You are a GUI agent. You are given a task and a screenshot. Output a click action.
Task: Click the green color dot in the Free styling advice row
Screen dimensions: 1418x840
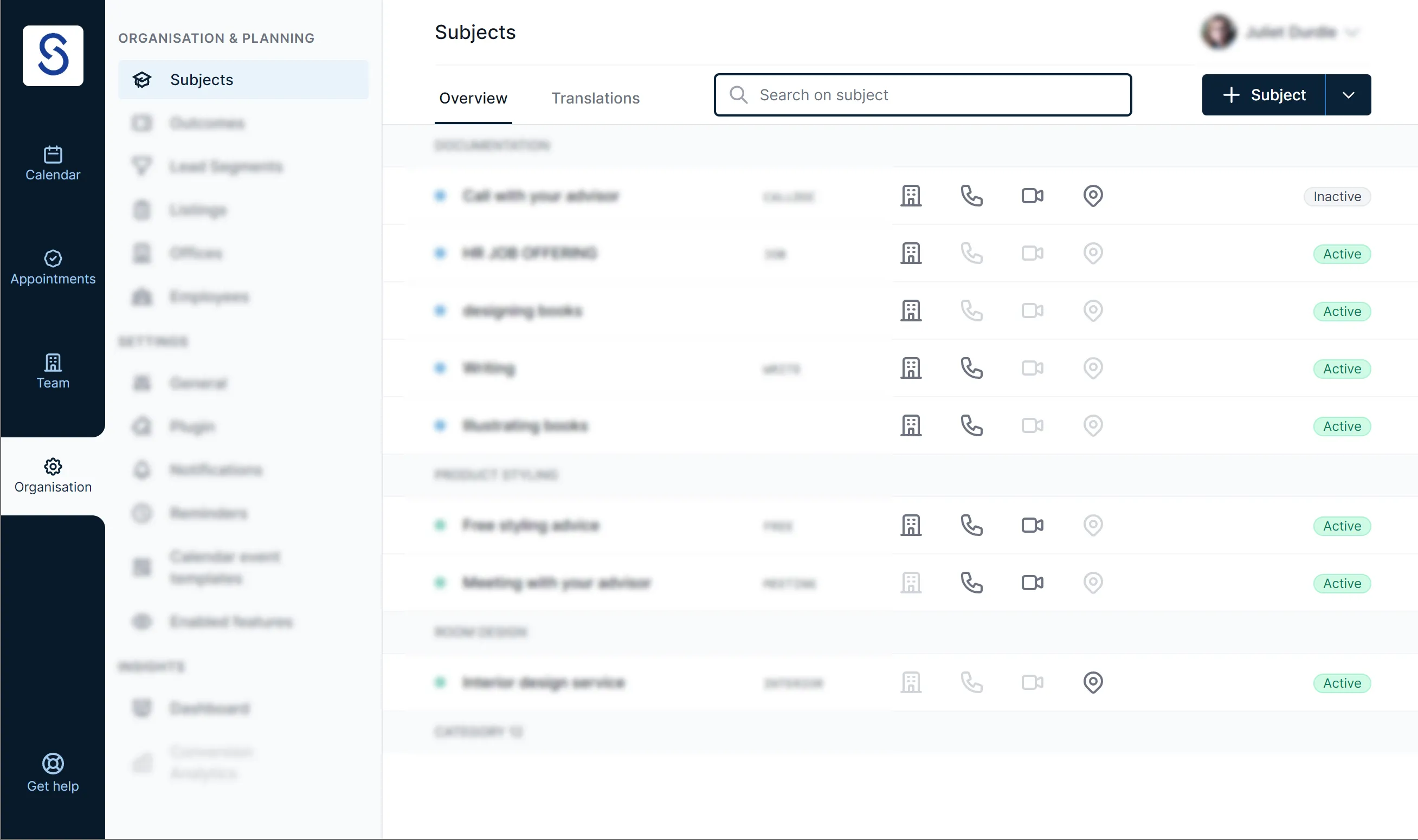440,525
